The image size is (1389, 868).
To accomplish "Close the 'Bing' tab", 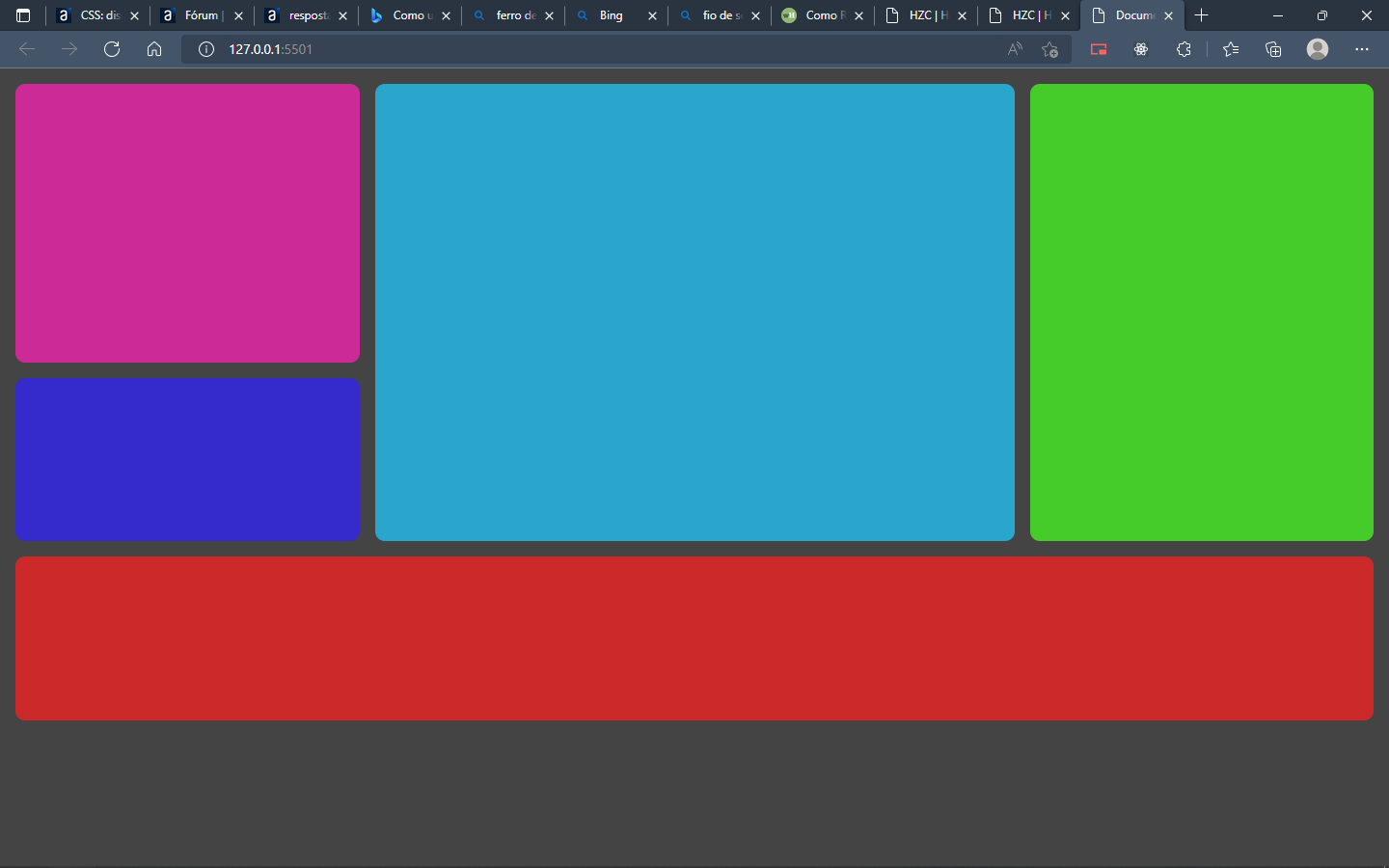I will pyautogui.click(x=652, y=15).
